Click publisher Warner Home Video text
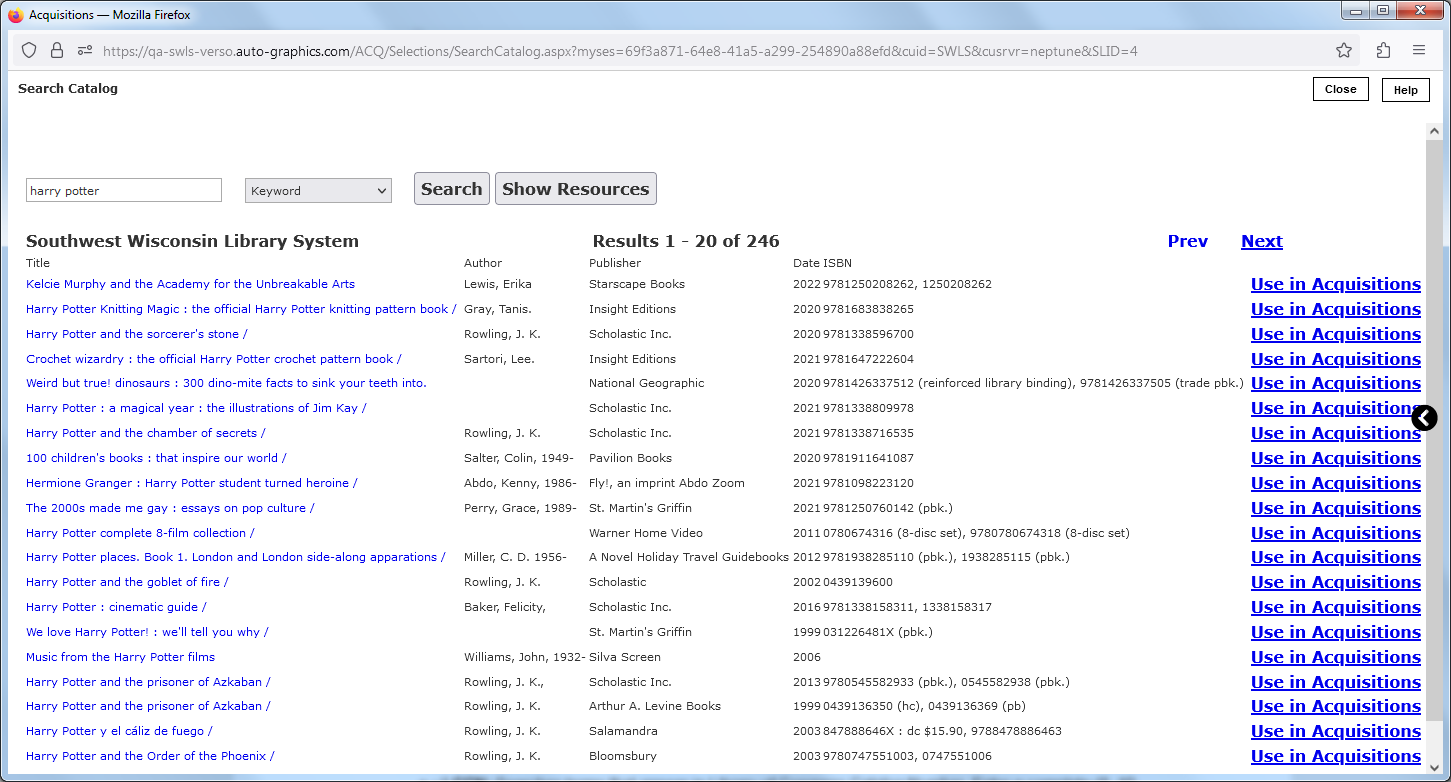This screenshot has width=1451, height=782. [x=646, y=533]
